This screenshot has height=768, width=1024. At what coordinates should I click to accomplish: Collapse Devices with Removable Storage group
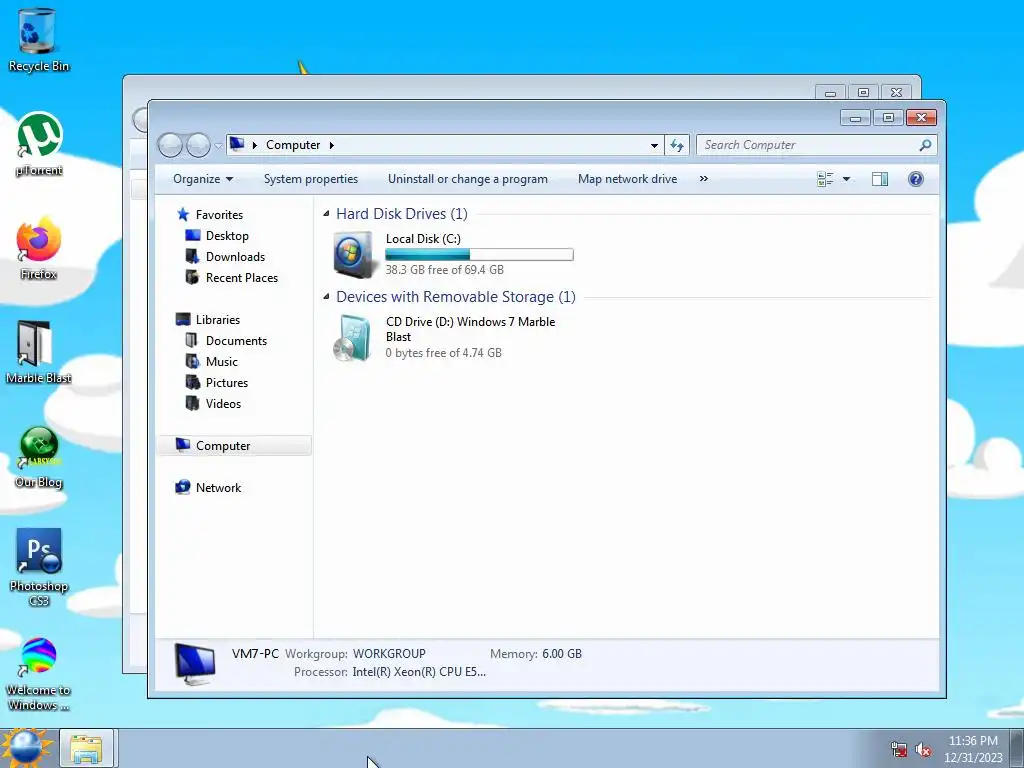[x=326, y=296]
